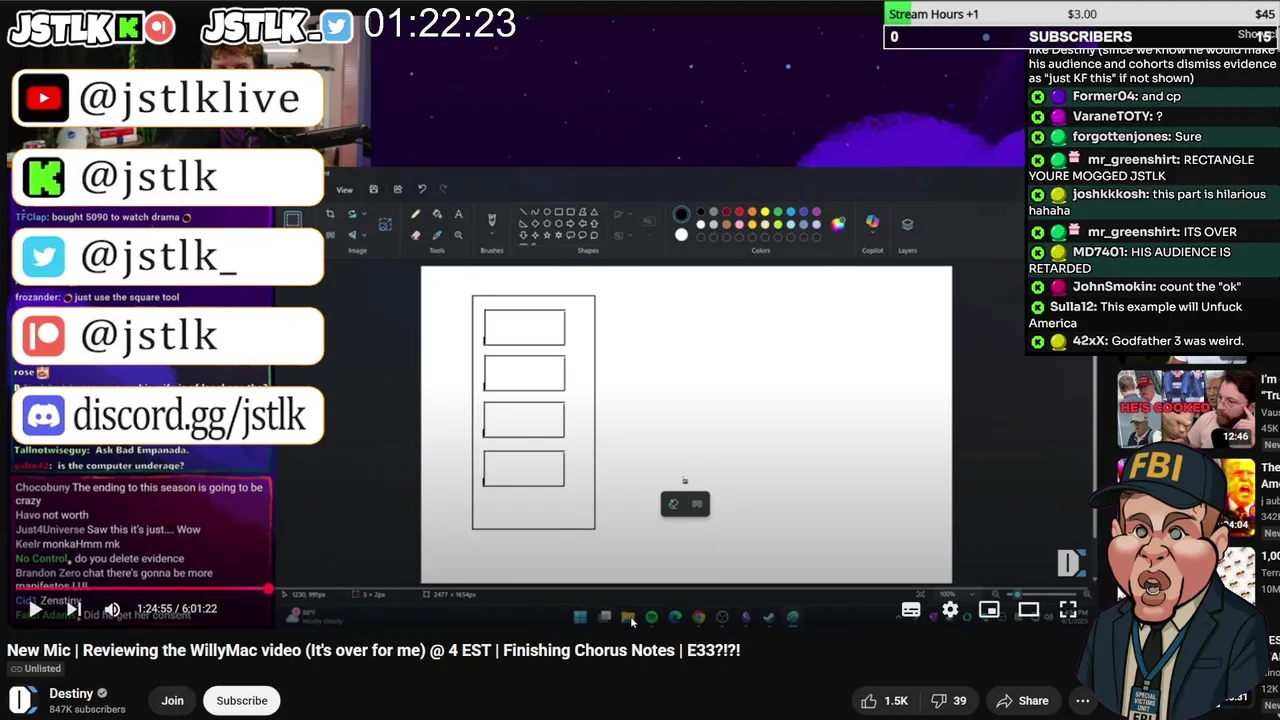Image resolution: width=1280 pixels, height=720 pixels.
Task: Select the Magnifier tool in Paint
Action: 458,235
